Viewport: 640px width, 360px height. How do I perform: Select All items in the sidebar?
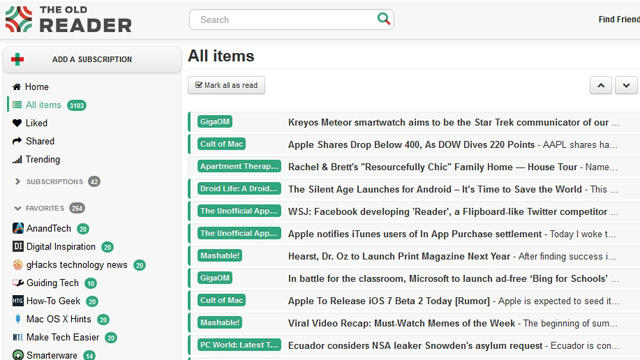(x=43, y=105)
